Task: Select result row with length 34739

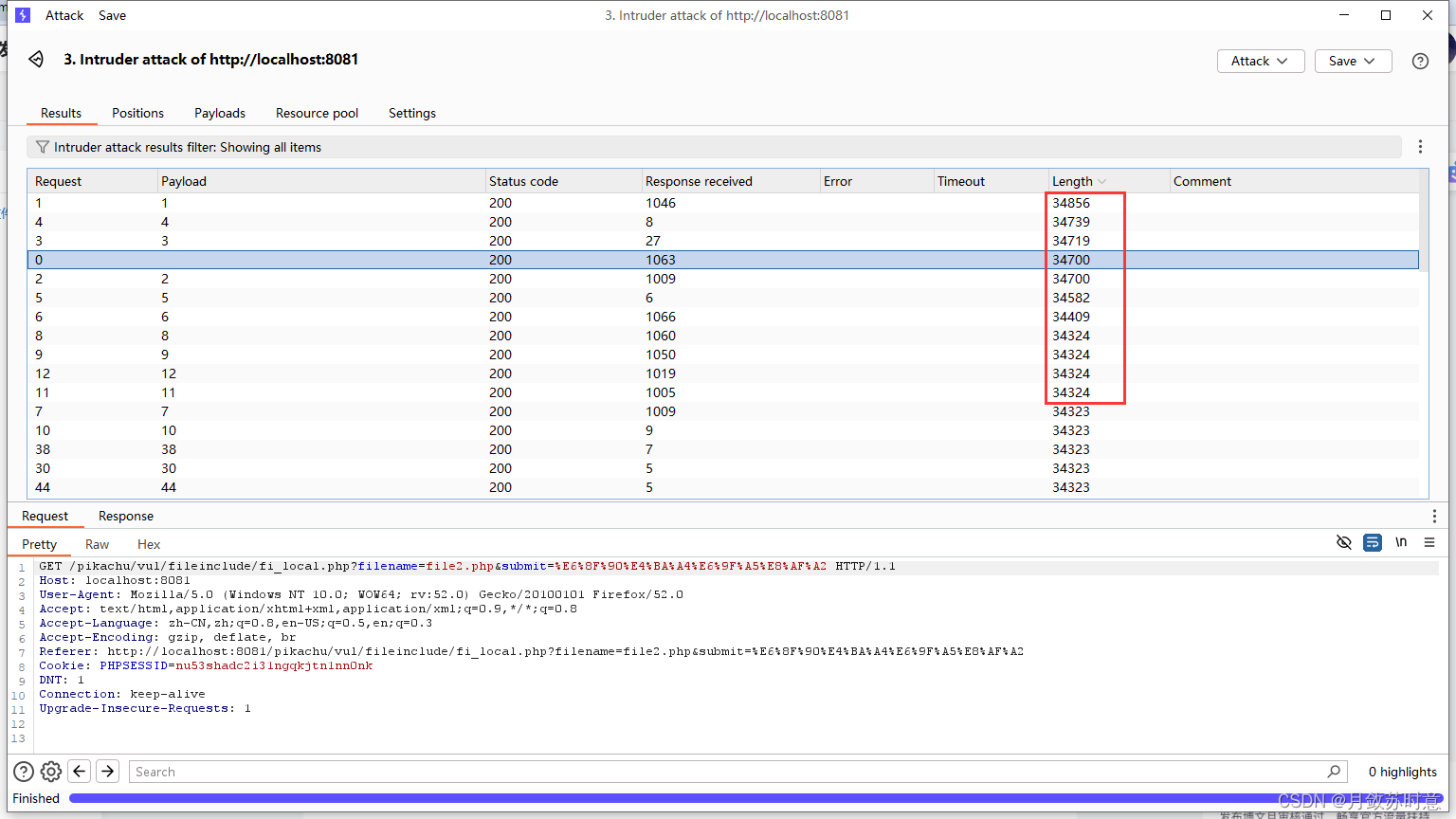Action: [x=723, y=222]
